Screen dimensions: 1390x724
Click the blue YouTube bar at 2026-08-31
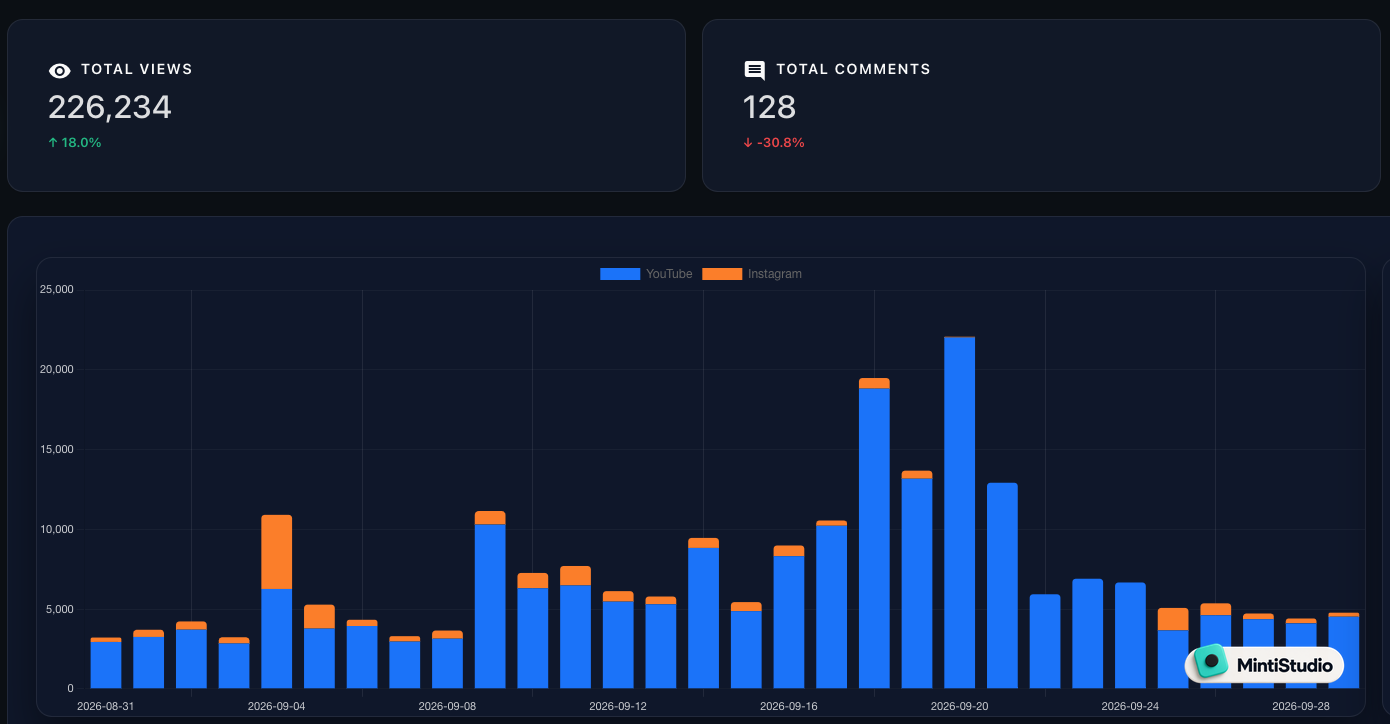[x=106, y=665]
